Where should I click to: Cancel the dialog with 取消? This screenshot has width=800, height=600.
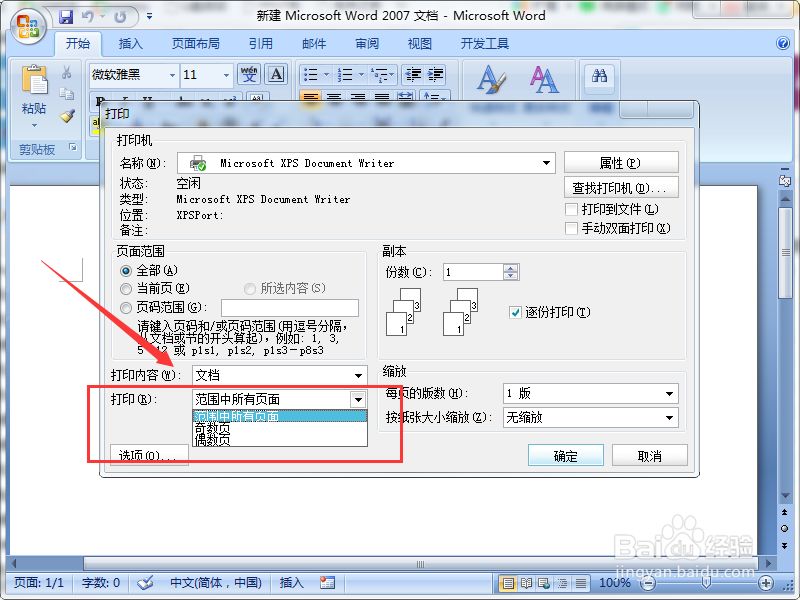[x=649, y=455]
